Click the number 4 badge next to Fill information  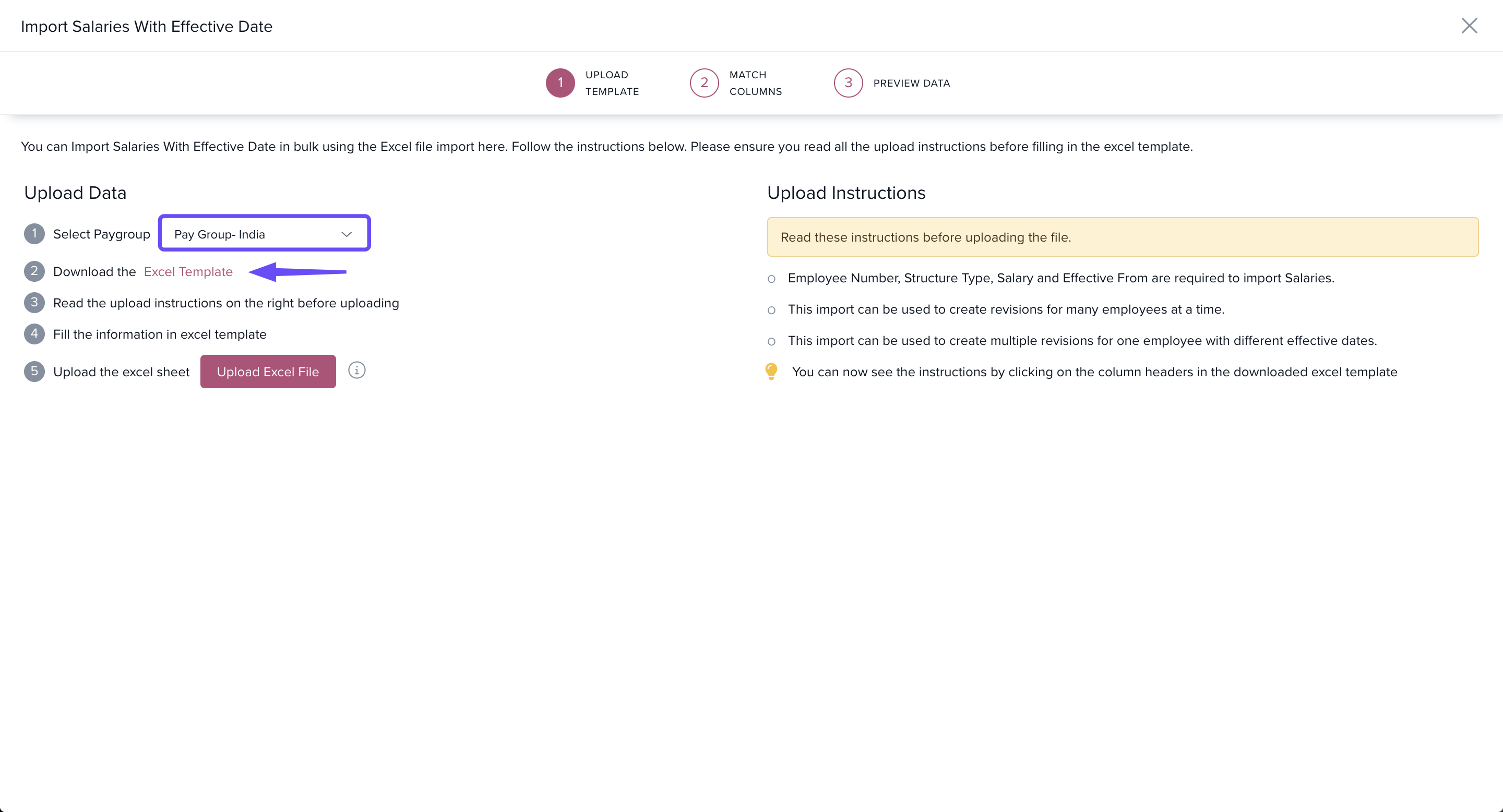(34, 335)
